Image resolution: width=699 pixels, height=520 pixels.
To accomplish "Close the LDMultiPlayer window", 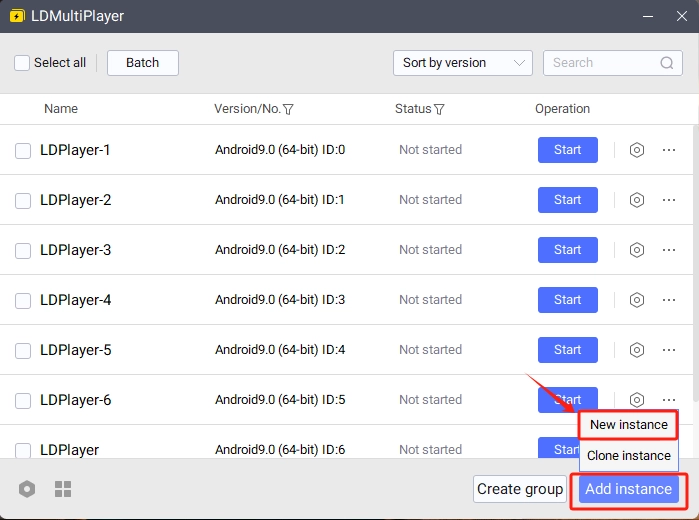I will point(682,17).
